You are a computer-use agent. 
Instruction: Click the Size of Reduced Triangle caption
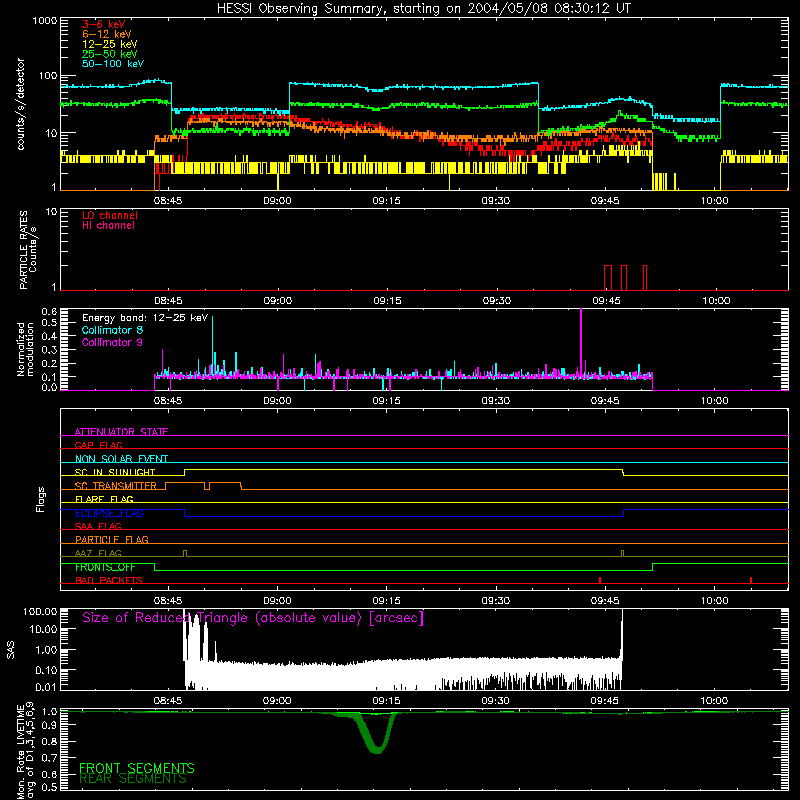click(253, 618)
